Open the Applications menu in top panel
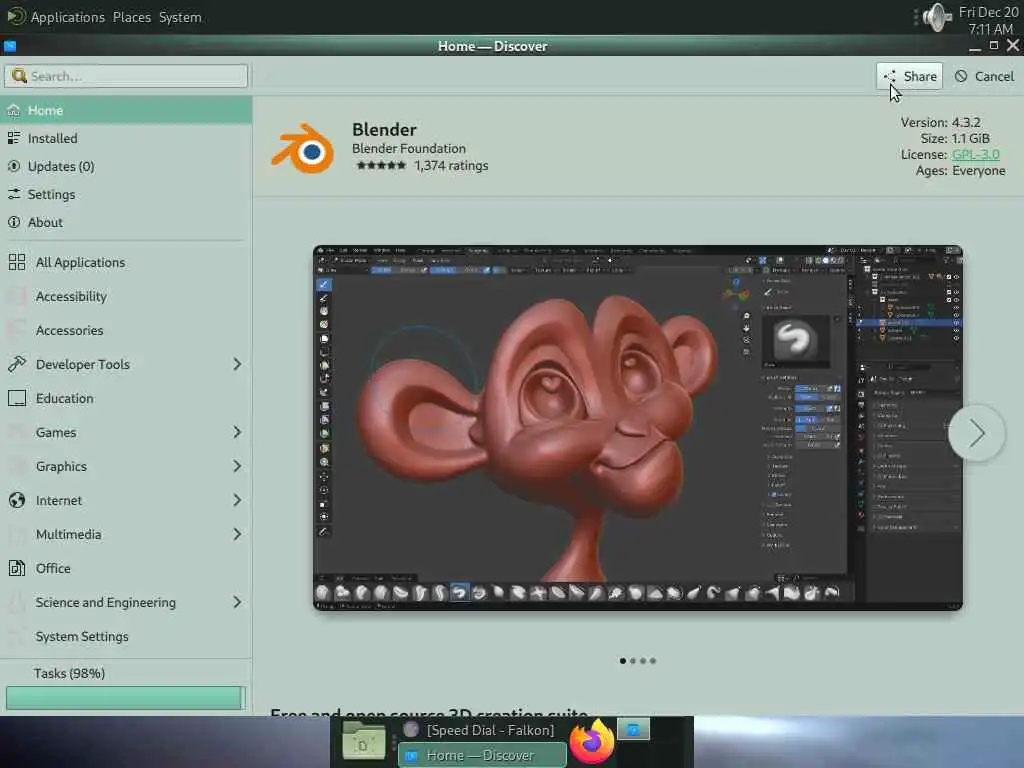The image size is (1024, 768). (x=68, y=17)
